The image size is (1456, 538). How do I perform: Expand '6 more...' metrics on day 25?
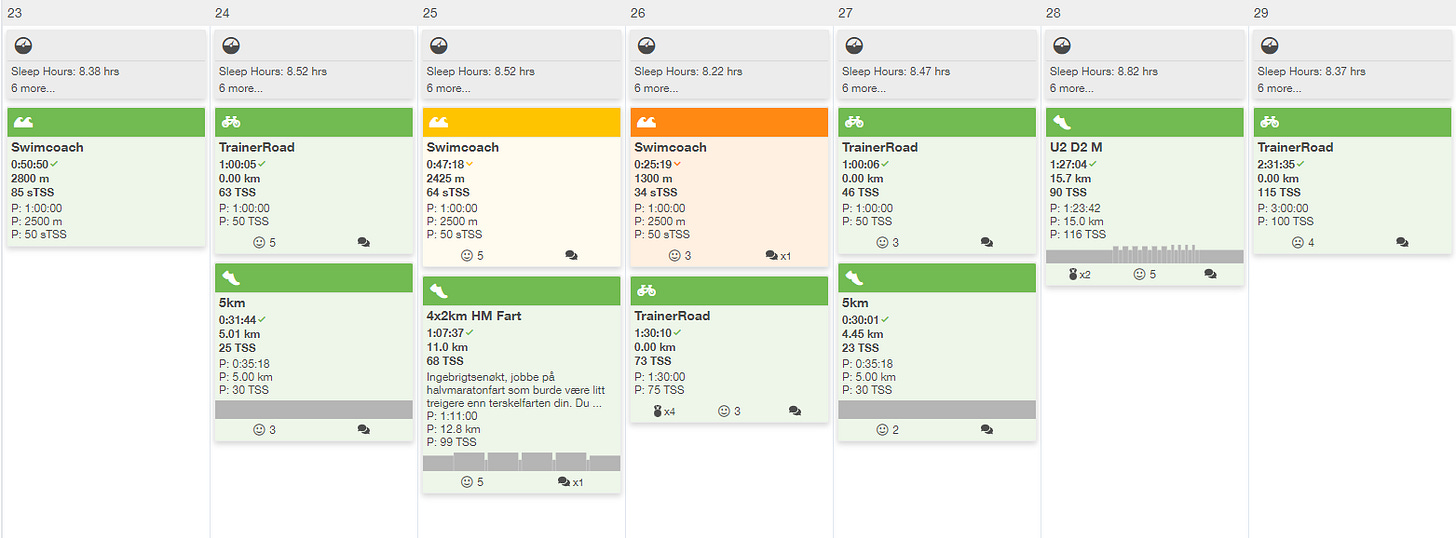click(x=449, y=88)
